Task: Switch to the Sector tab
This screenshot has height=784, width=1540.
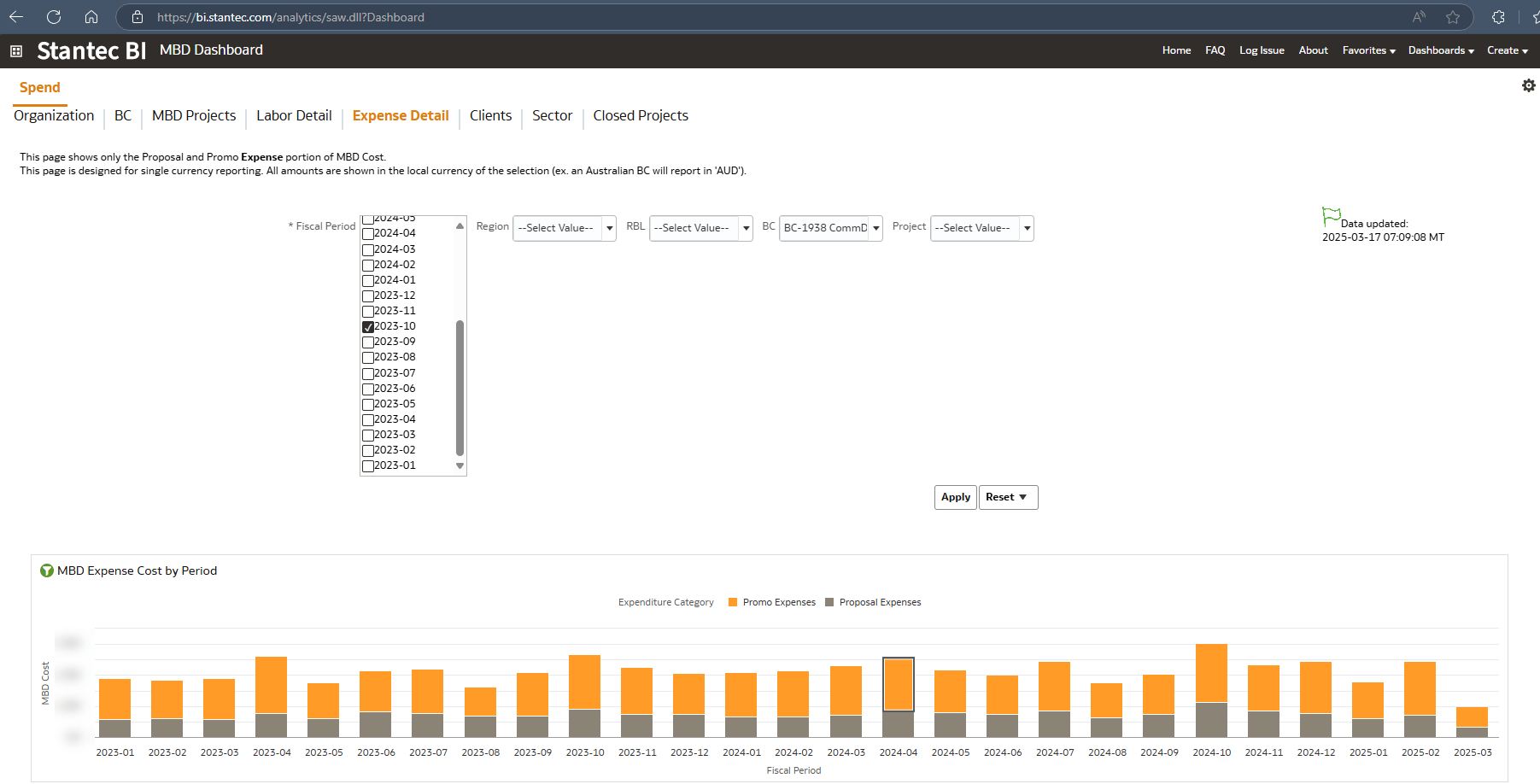Action: point(552,115)
